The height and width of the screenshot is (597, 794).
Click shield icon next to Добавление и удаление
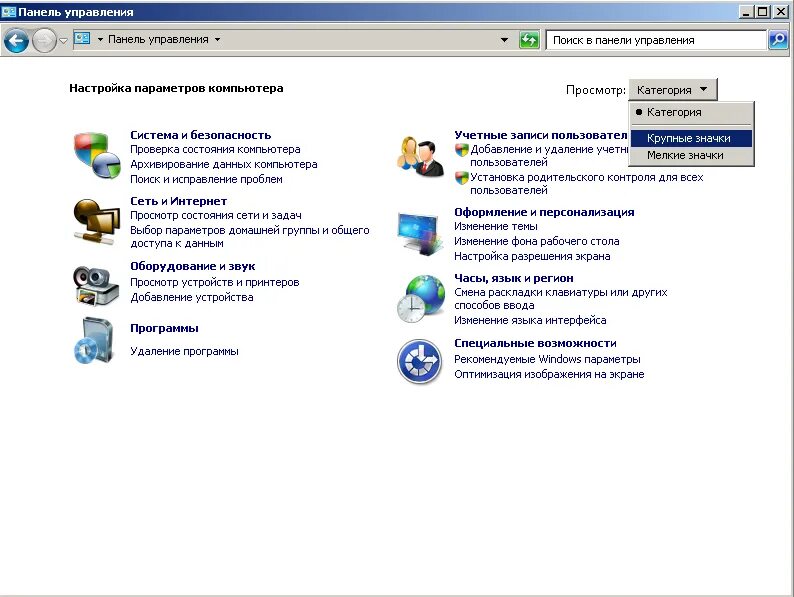[461, 150]
